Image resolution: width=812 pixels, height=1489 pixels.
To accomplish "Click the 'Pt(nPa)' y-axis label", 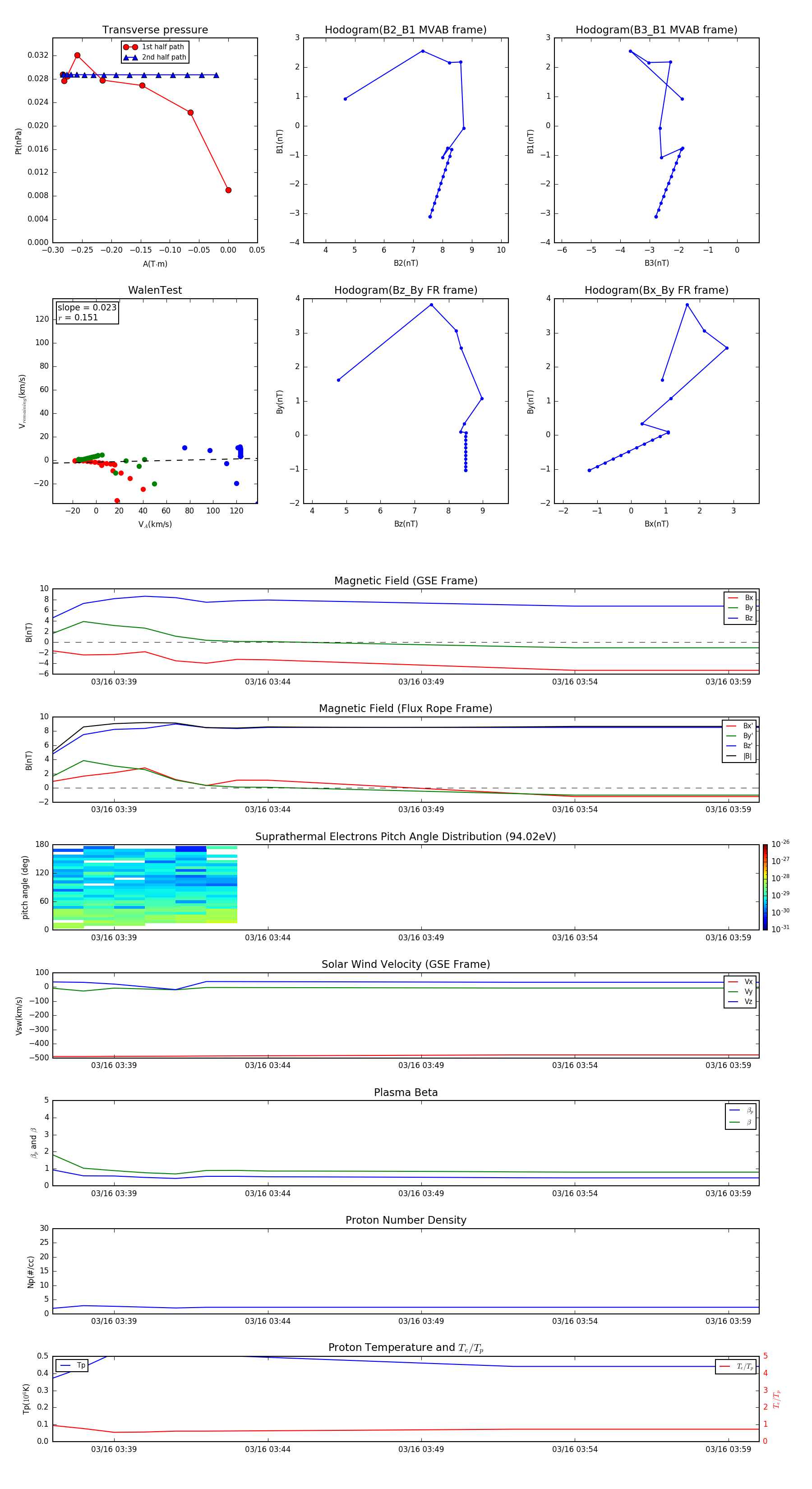I will 18,141.
